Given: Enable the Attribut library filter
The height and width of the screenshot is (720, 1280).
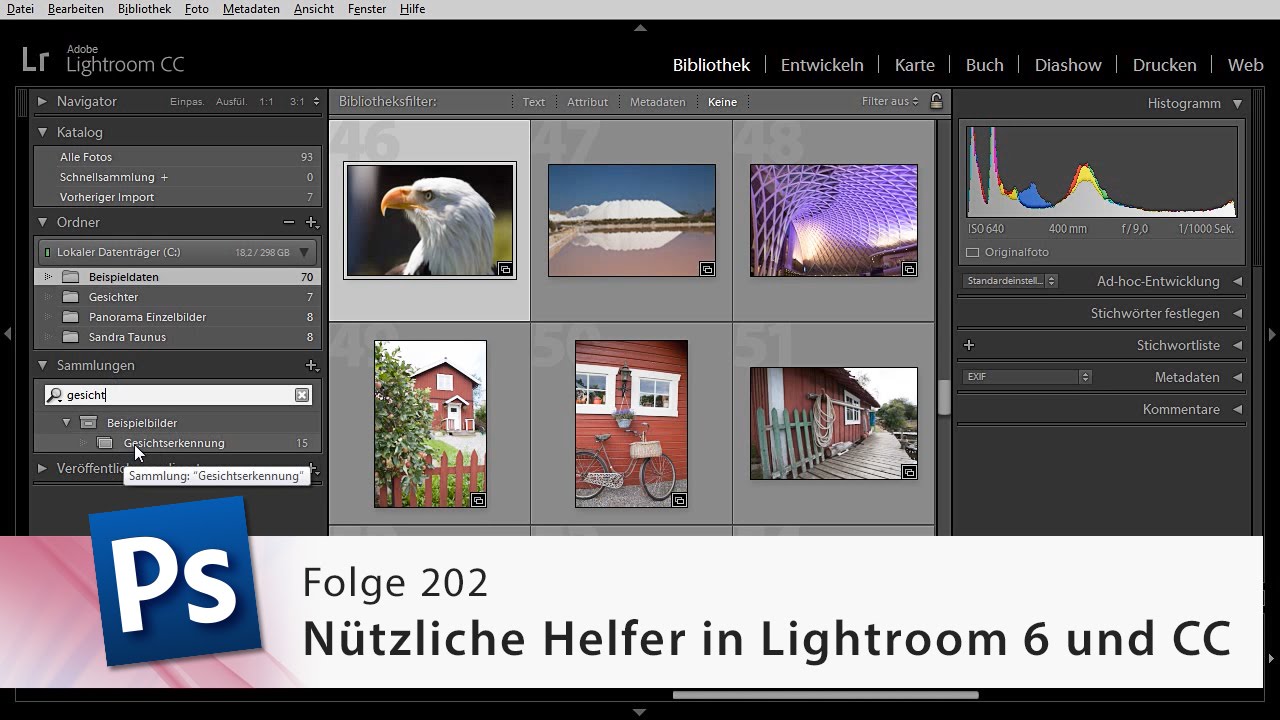Looking at the screenshot, I should coord(587,102).
